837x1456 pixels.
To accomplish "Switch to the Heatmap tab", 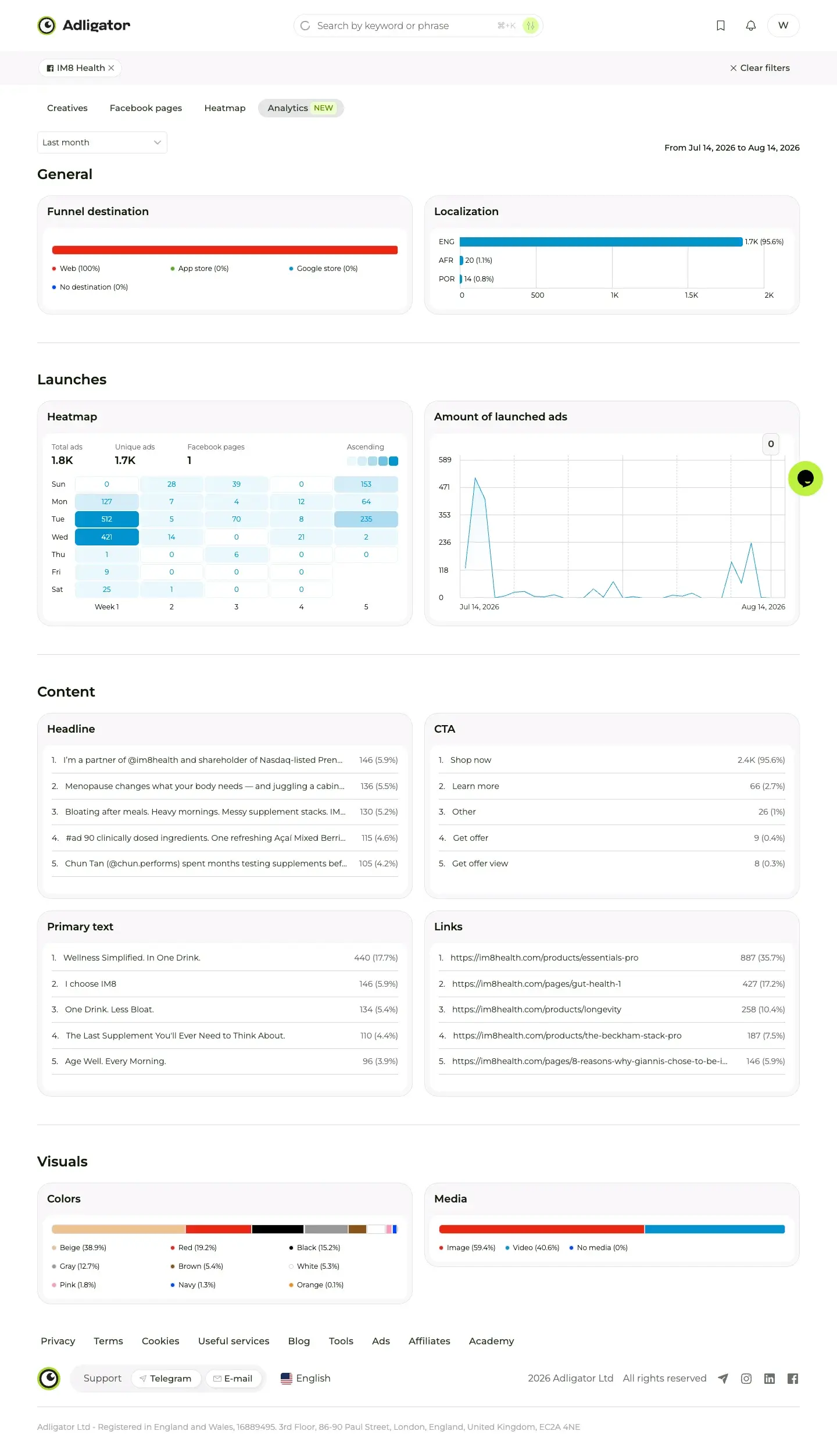I will pos(225,108).
